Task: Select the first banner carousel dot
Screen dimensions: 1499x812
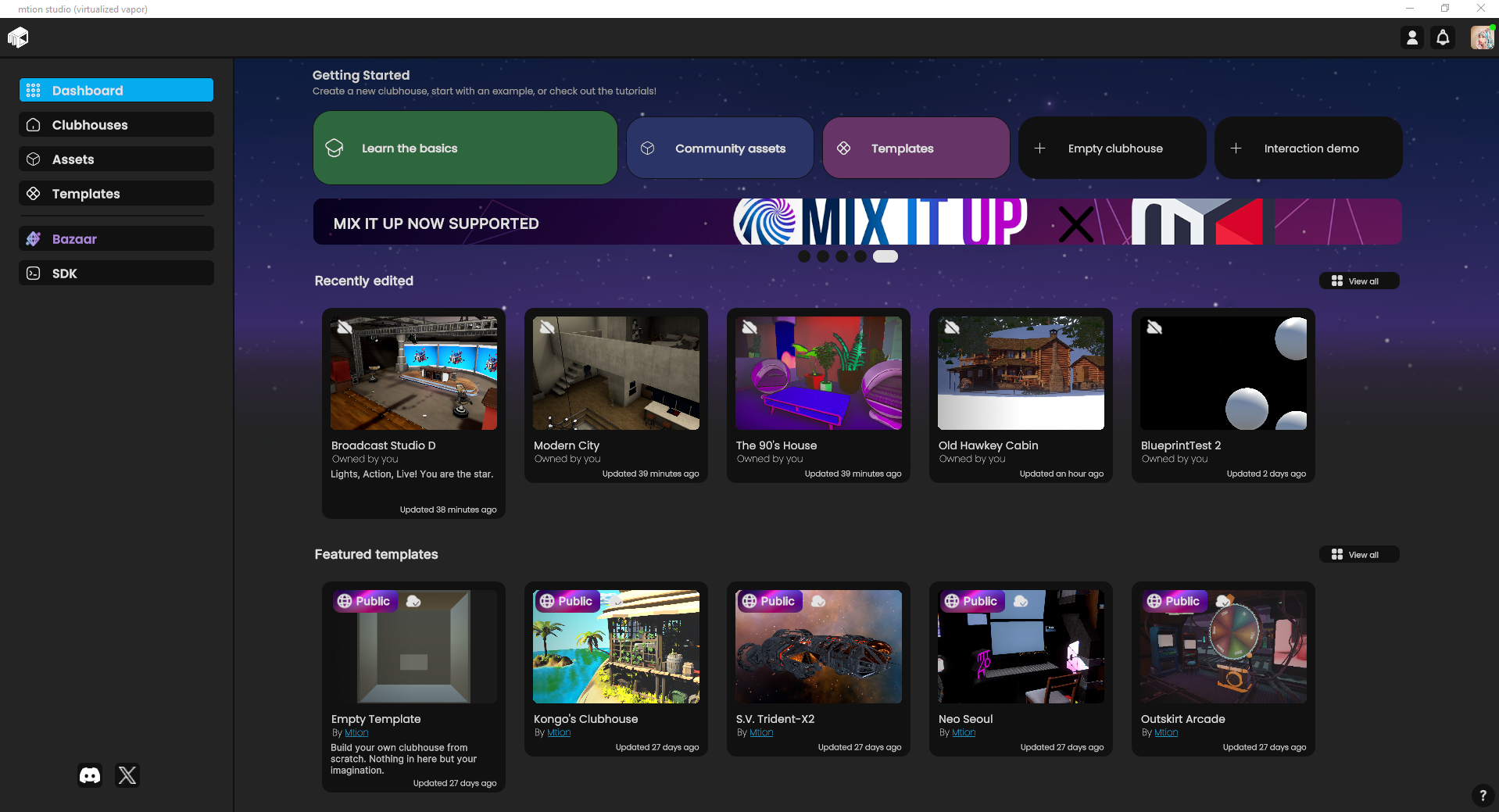Action: 804,256
